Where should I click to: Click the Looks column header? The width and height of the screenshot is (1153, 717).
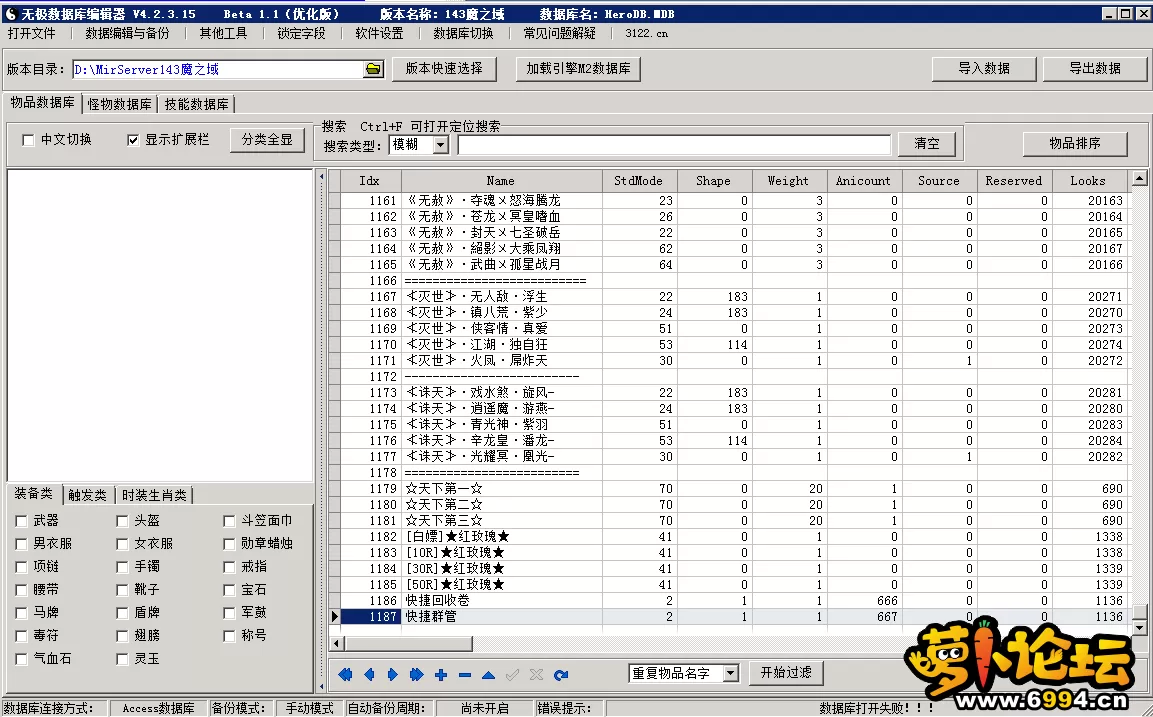click(1088, 181)
